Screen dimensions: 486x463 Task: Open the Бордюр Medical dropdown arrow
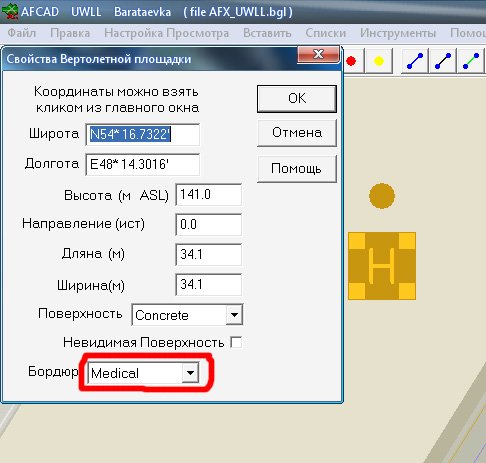coord(190,373)
